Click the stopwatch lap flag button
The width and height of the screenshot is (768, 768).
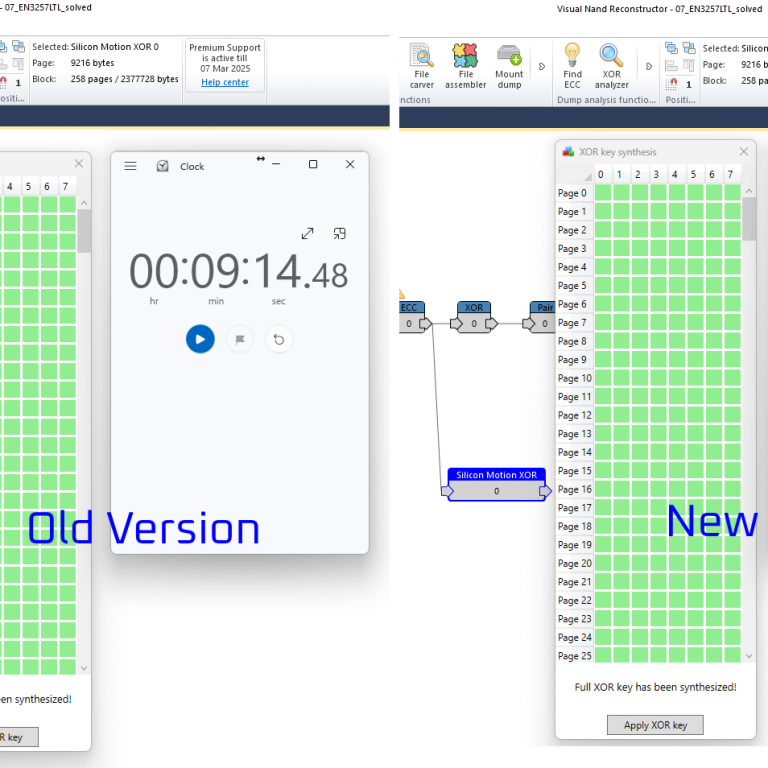pos(240,339)
